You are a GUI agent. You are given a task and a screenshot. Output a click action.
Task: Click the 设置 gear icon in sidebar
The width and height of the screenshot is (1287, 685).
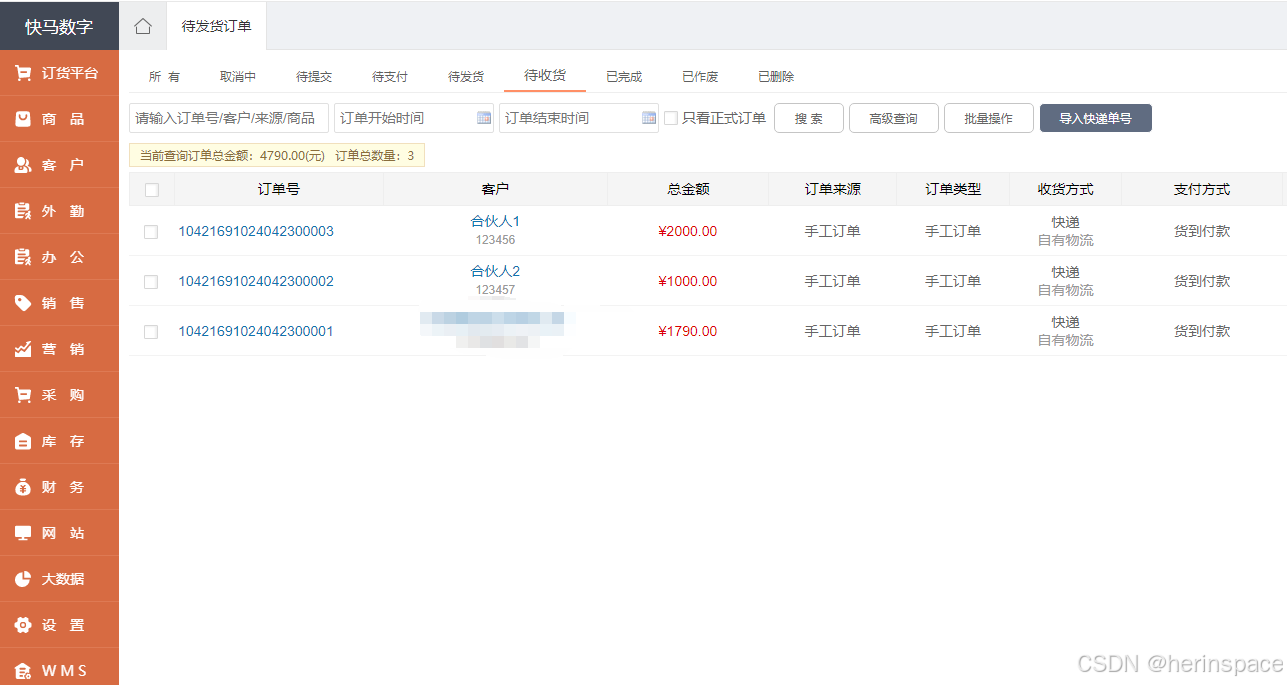pos(23,625)
